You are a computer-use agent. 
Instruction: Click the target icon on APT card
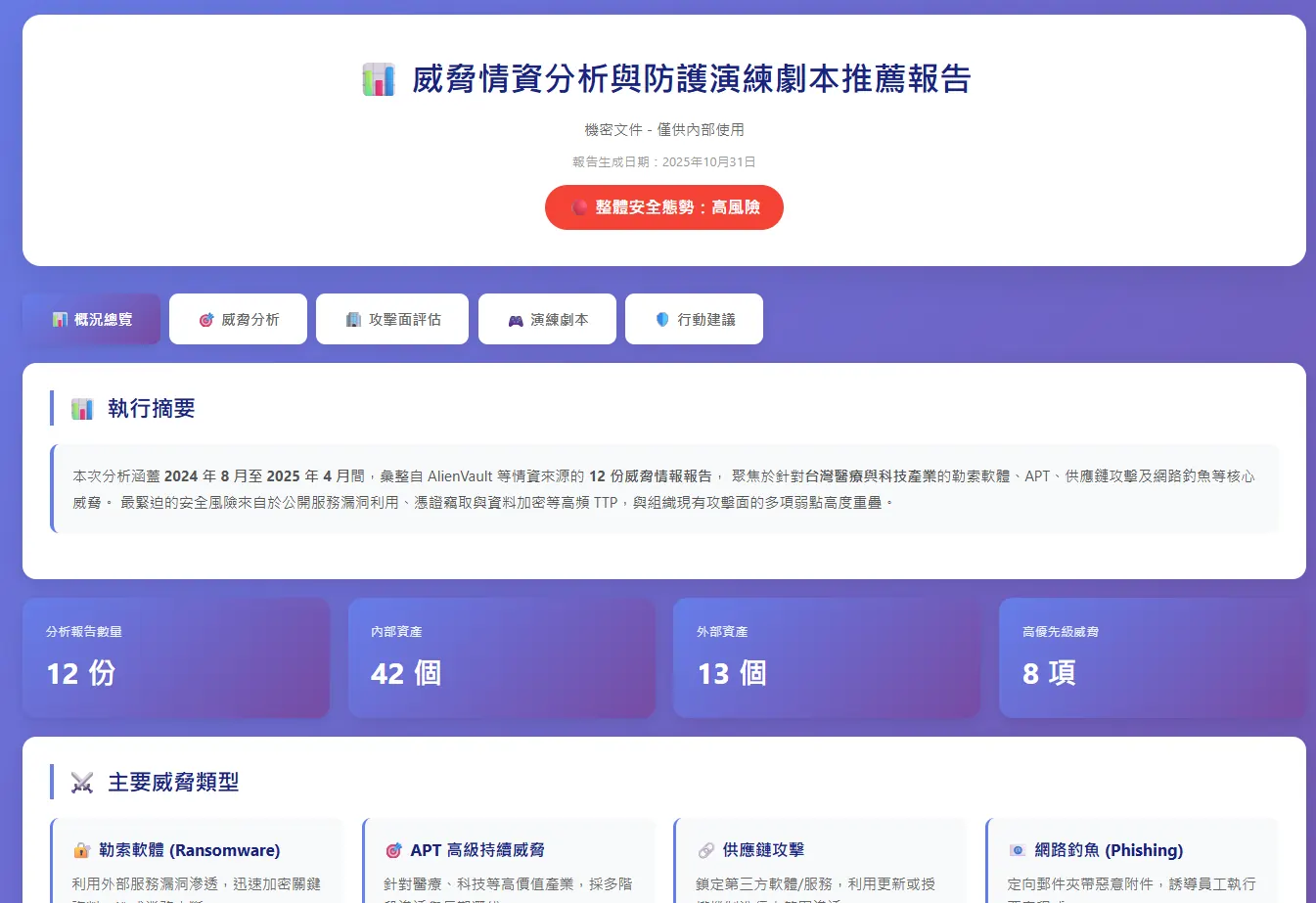[393, 850]
